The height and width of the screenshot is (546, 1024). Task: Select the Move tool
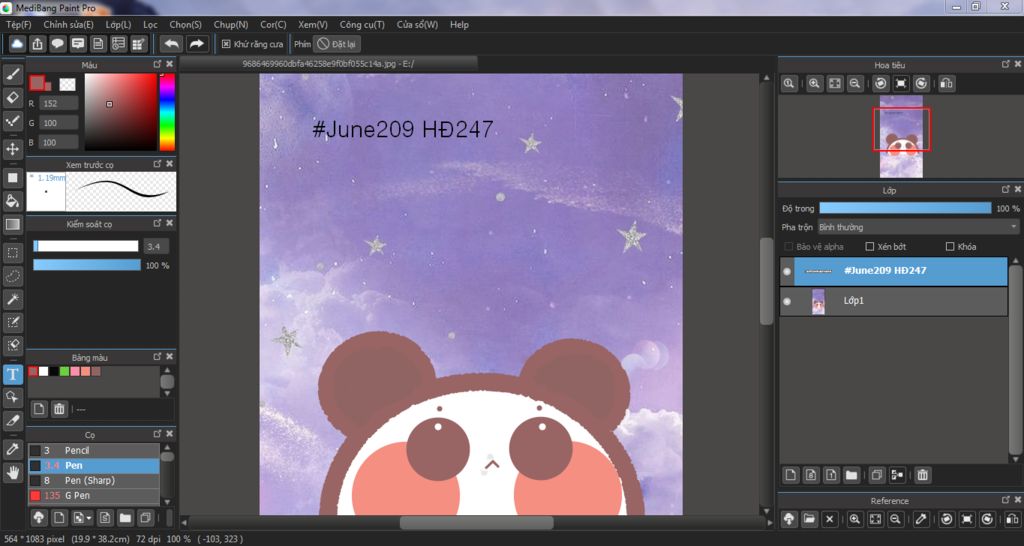click(x=12, y=150)
